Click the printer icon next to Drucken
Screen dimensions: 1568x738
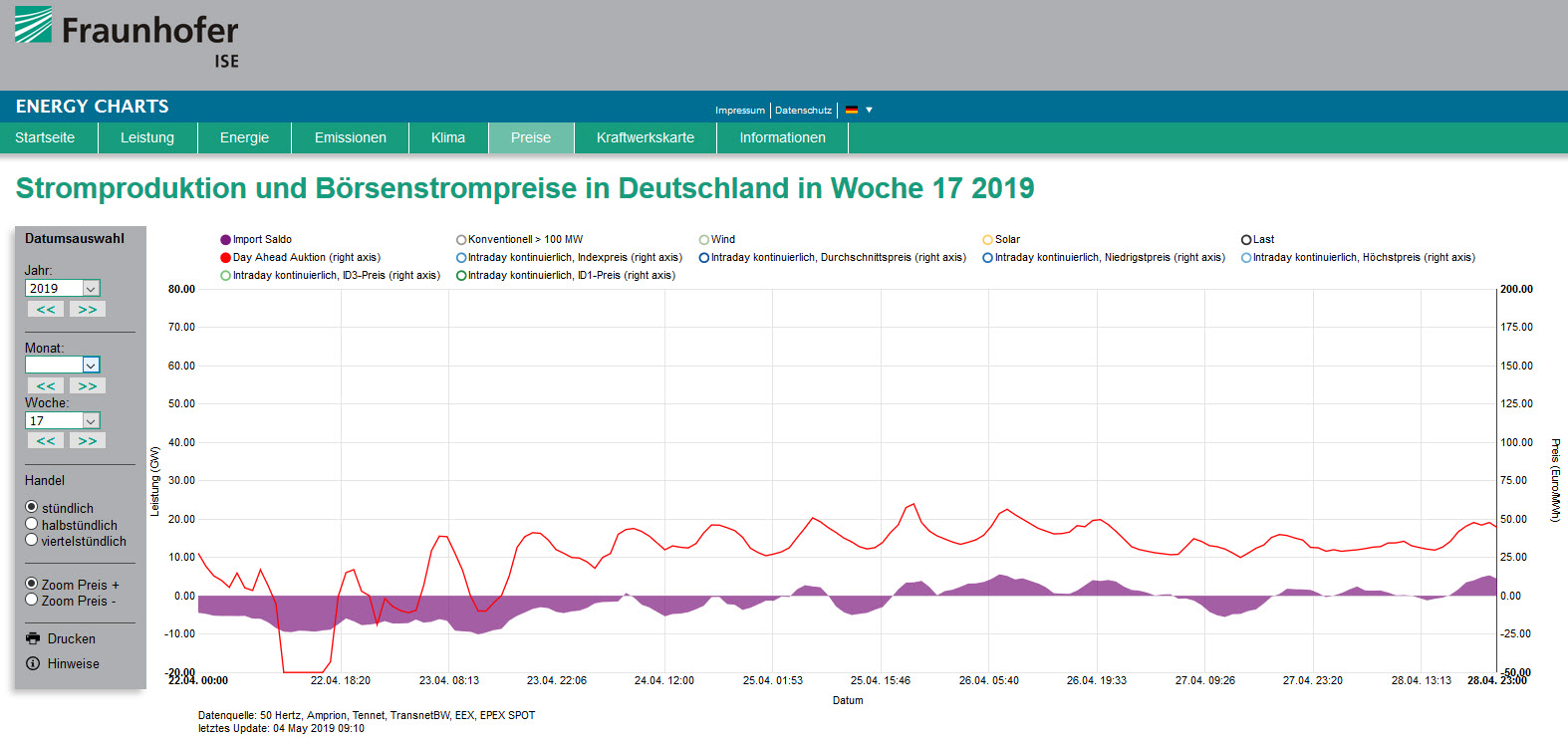(x=33, y=638)
